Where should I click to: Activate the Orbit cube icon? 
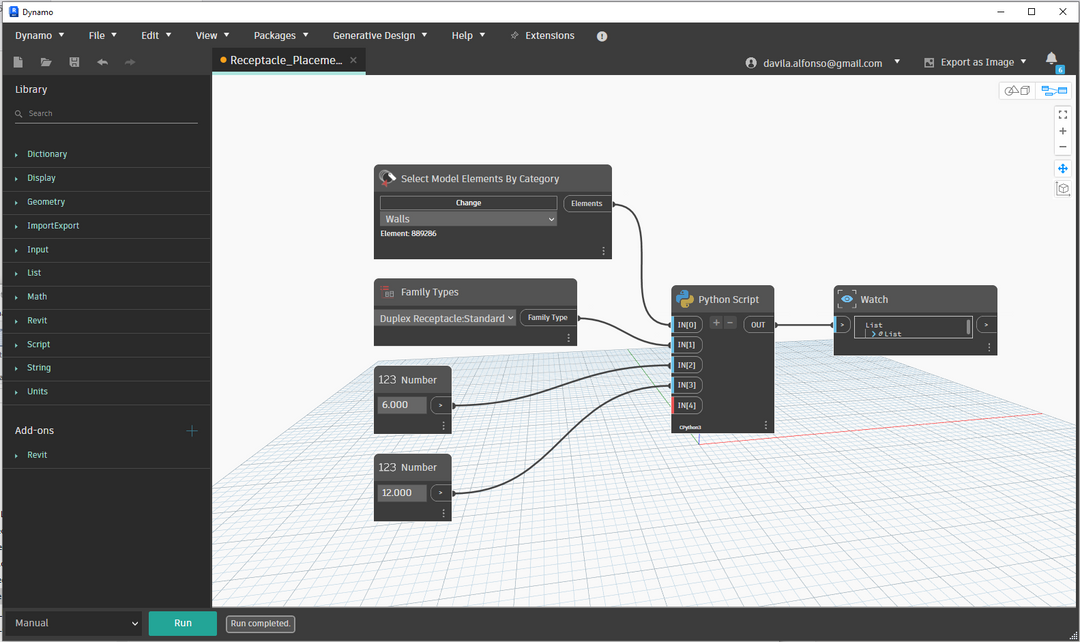[1063, 189]
